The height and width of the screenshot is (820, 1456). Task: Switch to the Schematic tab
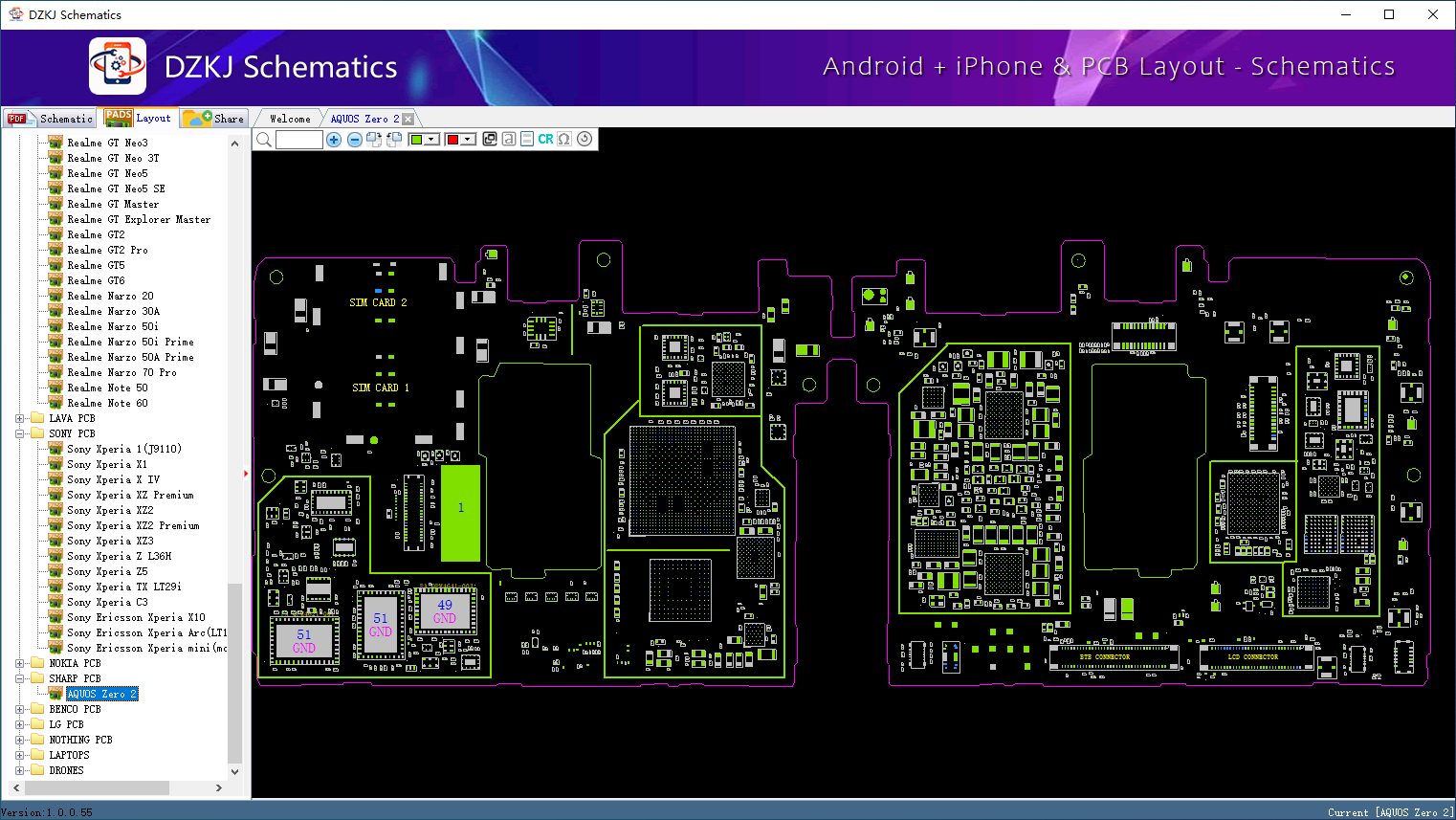coord(50,119)
